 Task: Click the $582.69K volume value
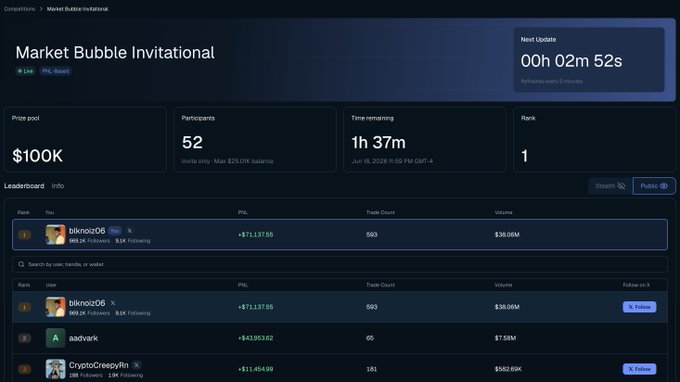click(508, 369)
